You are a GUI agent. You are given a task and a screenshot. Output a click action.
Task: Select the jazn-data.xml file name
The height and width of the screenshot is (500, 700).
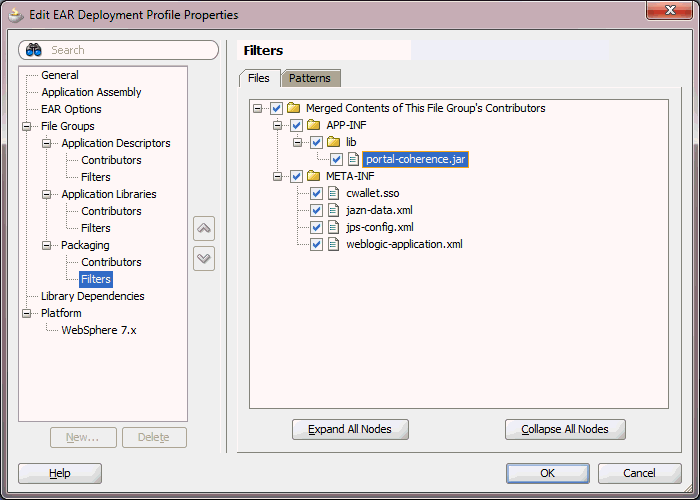379,210
